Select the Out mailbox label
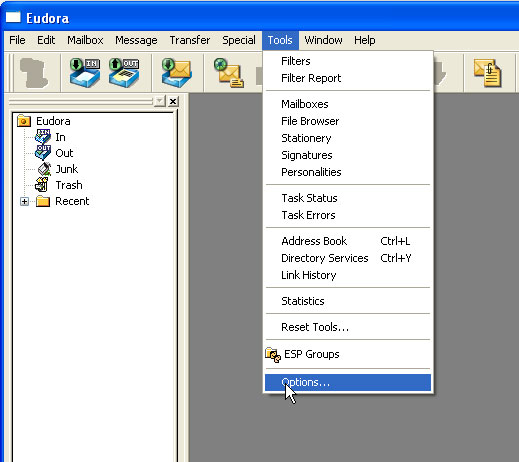The image size is (519, 462). [64, 153]
